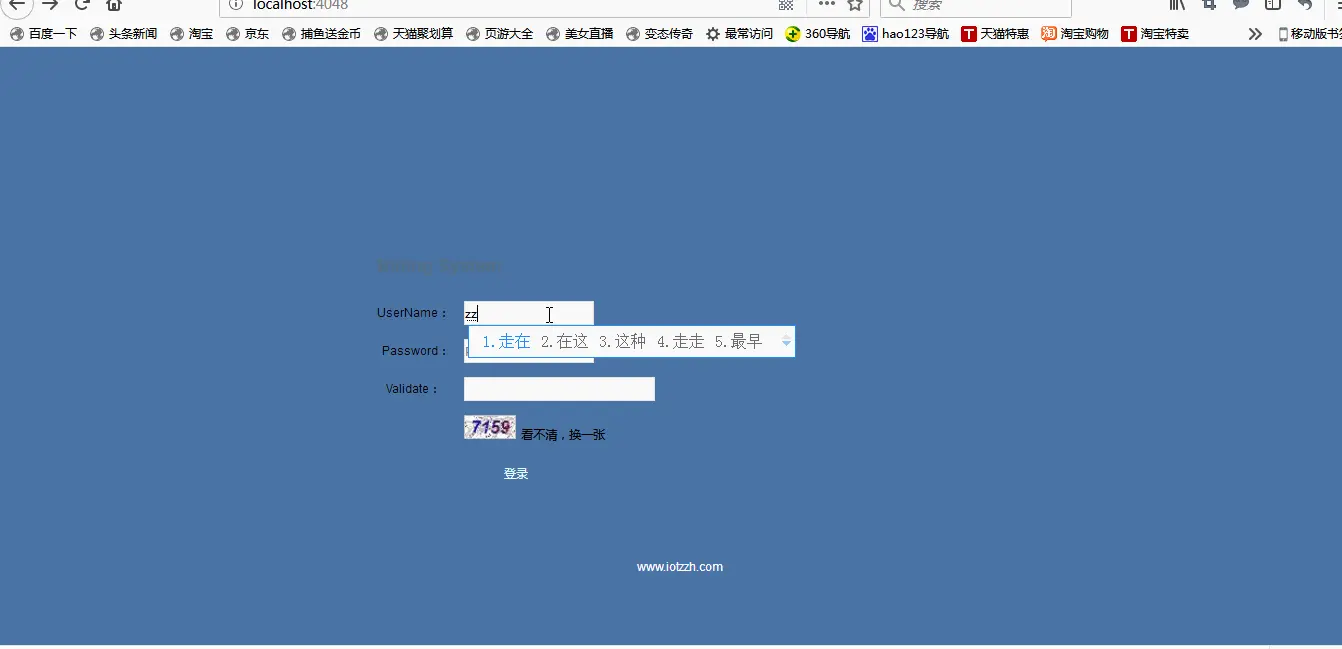
Task: Click the search box magnifier icon
Action: [x=897, y=5]
